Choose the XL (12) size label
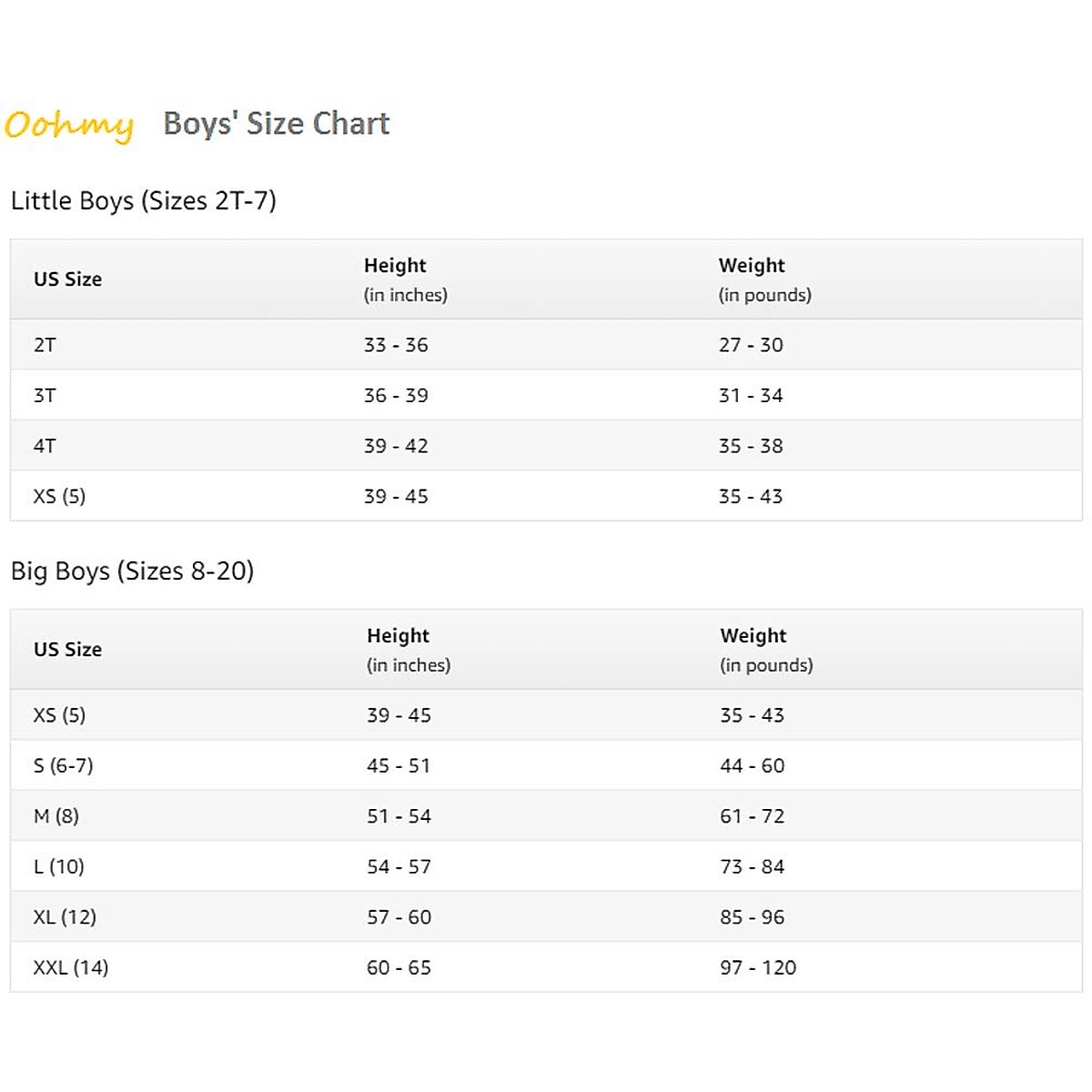1092x1092 pixels. [x=65, y=917]
